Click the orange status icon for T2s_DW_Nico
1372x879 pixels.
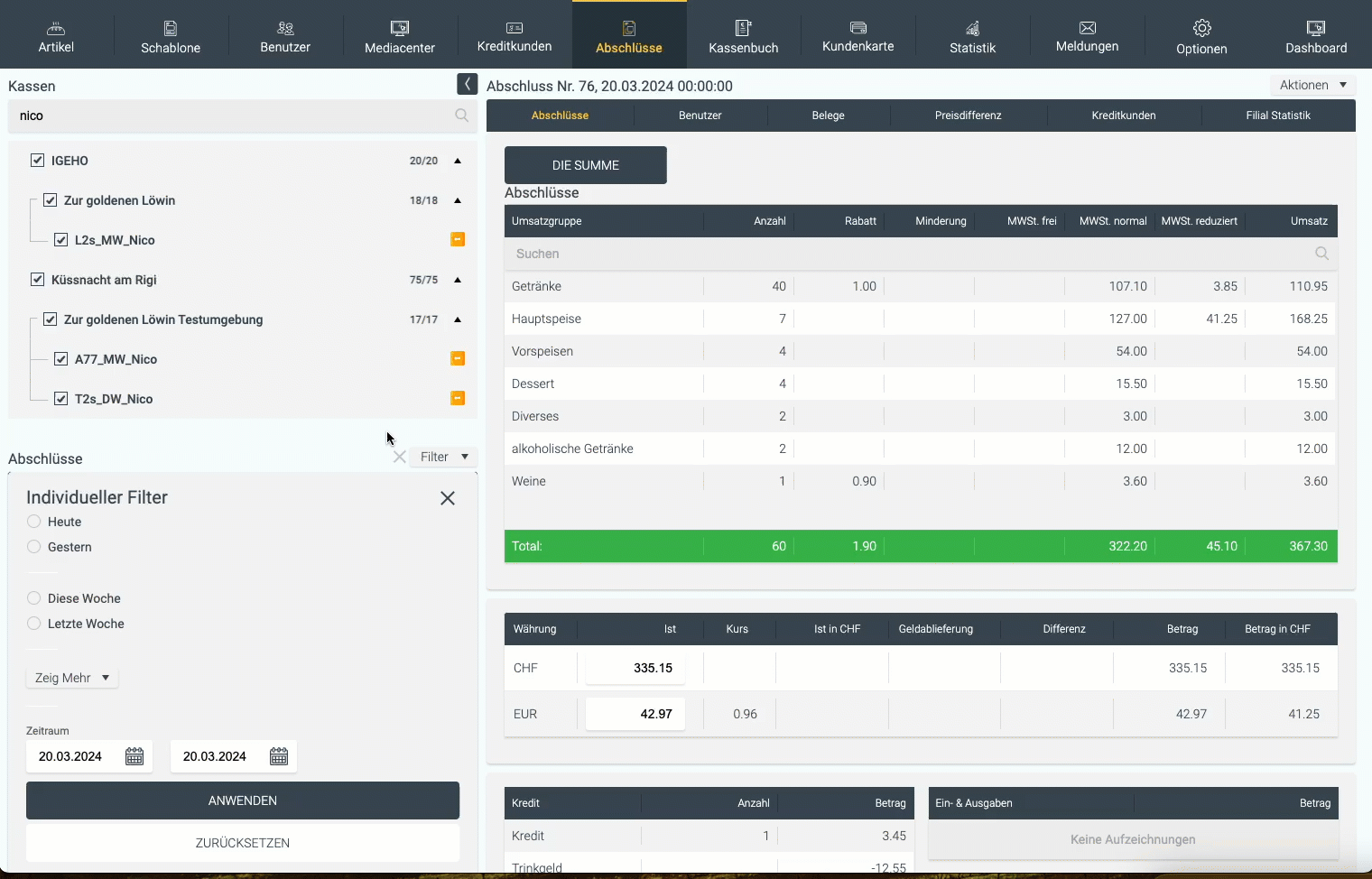458,398
